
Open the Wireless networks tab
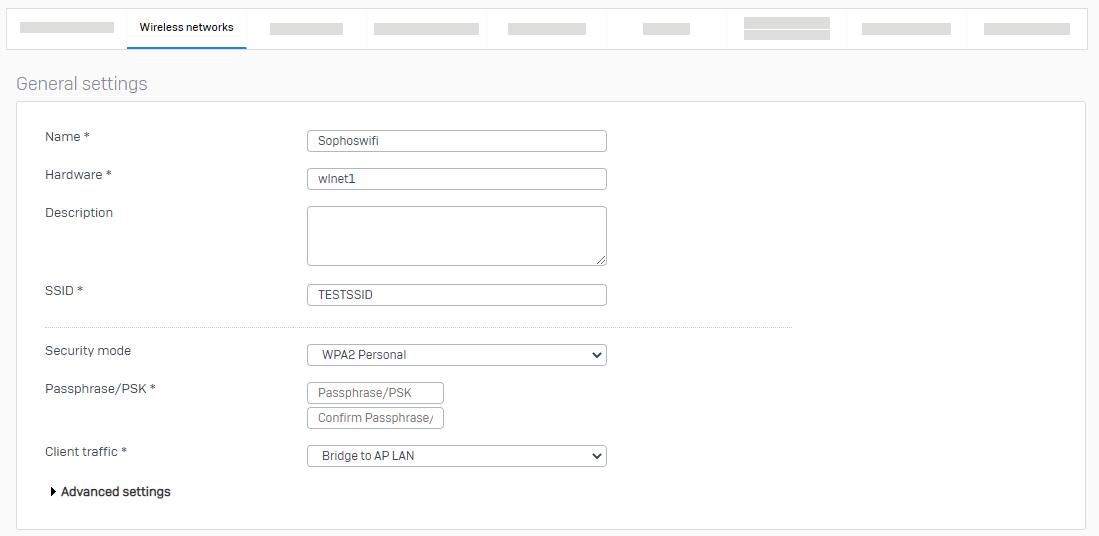coord(186,28)
